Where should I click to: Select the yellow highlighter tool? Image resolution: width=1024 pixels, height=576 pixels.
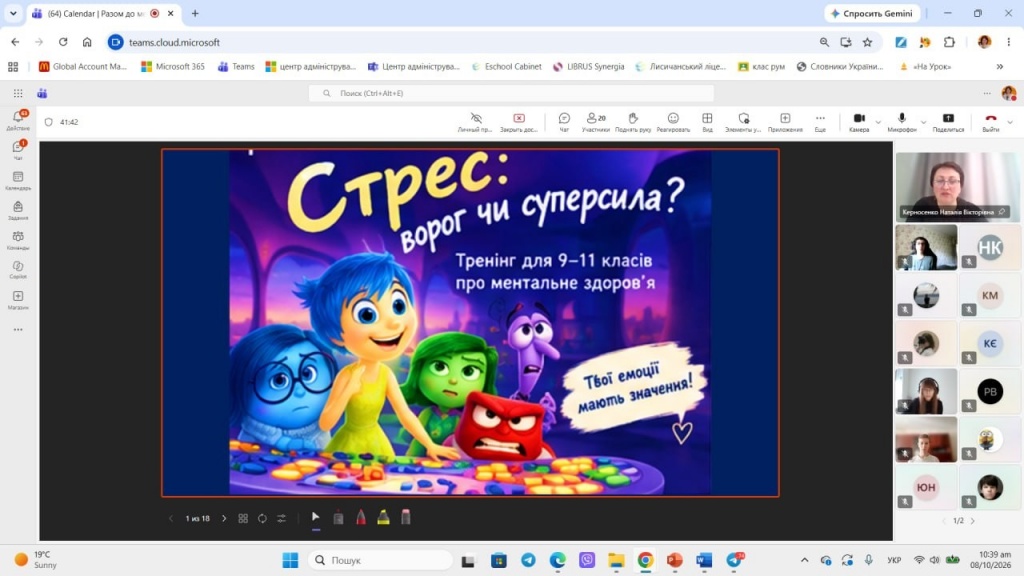point(383,518)
